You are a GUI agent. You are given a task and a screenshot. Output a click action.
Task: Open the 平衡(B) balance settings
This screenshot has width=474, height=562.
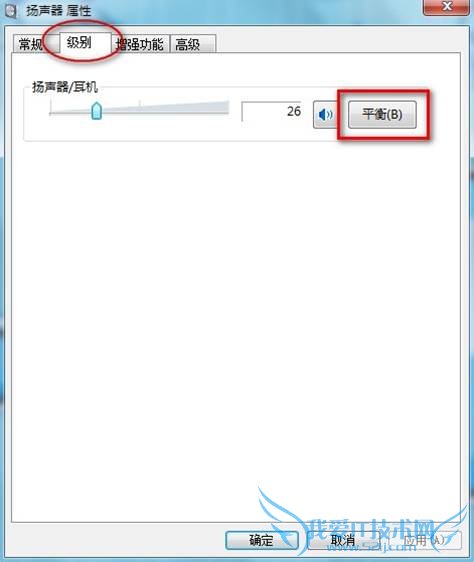click(x=382, y=115)
